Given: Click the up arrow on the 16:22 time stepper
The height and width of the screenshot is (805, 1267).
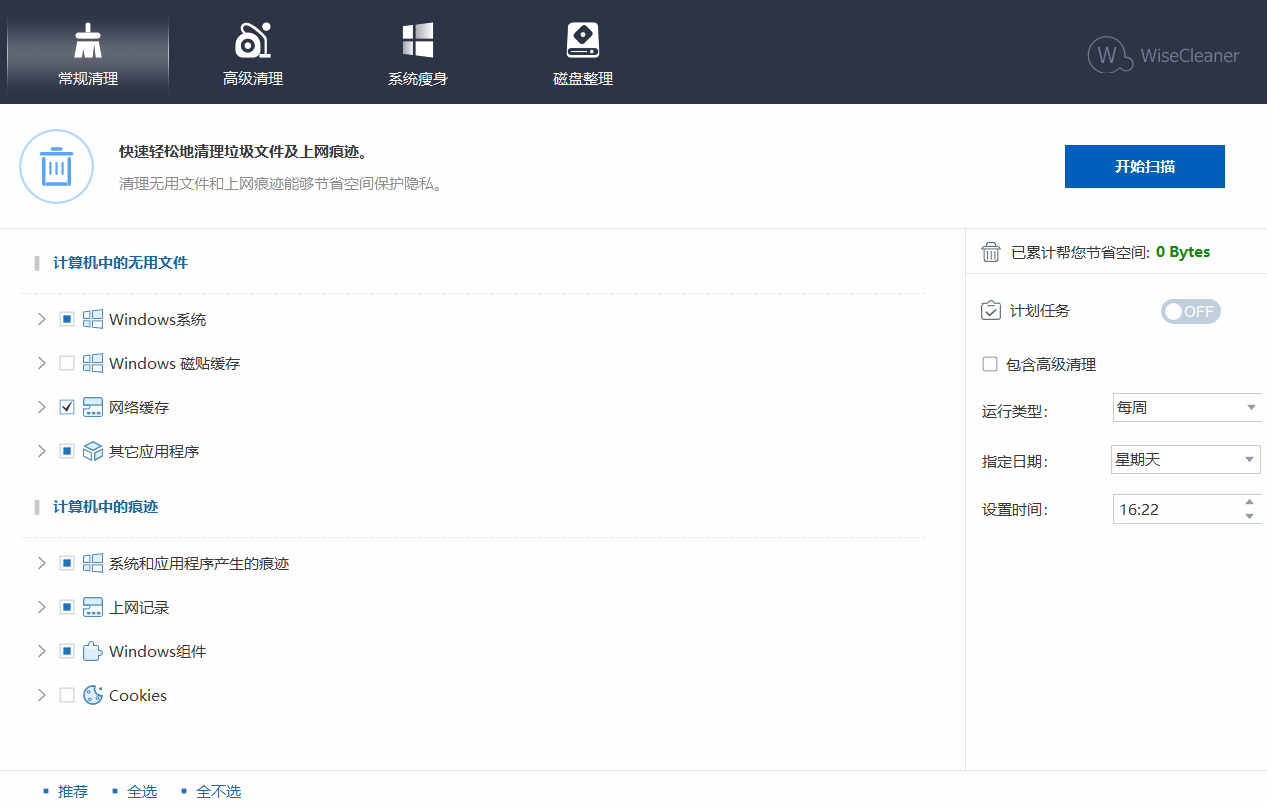Looking at the screenshot, I should click(x=1250, y=503).
